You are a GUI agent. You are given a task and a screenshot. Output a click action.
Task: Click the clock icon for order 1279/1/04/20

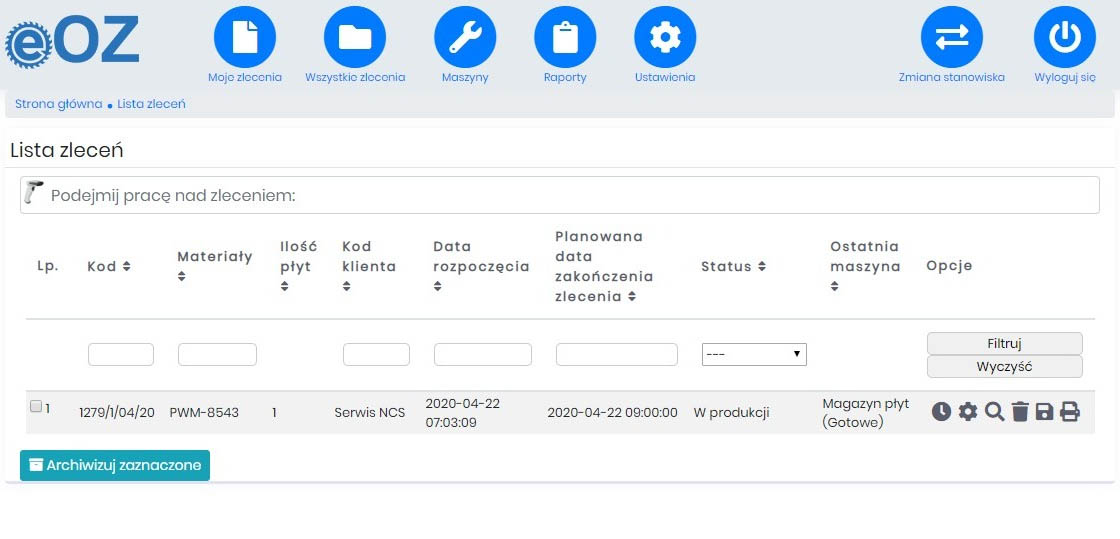tap(941, 412)
